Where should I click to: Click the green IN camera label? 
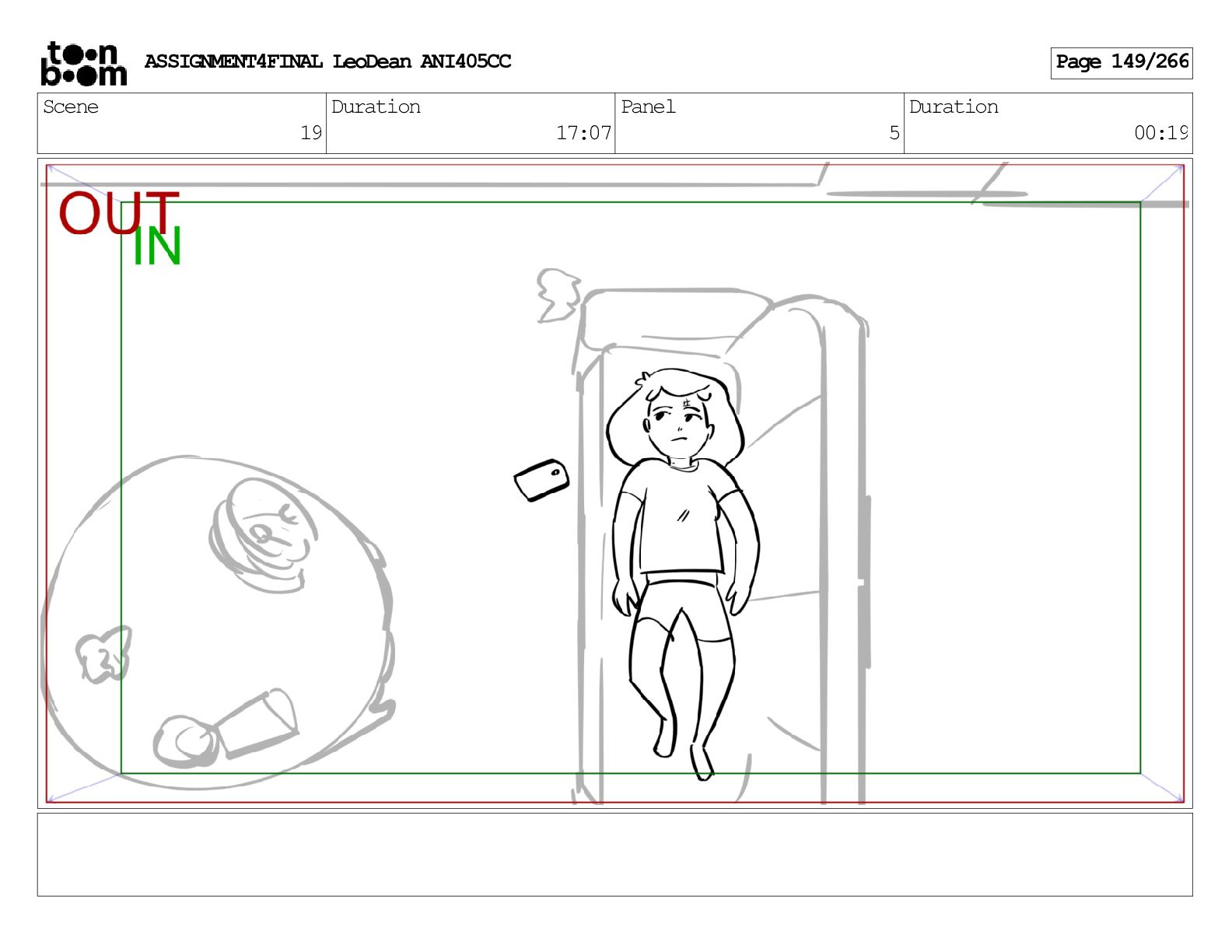[157, 247]
